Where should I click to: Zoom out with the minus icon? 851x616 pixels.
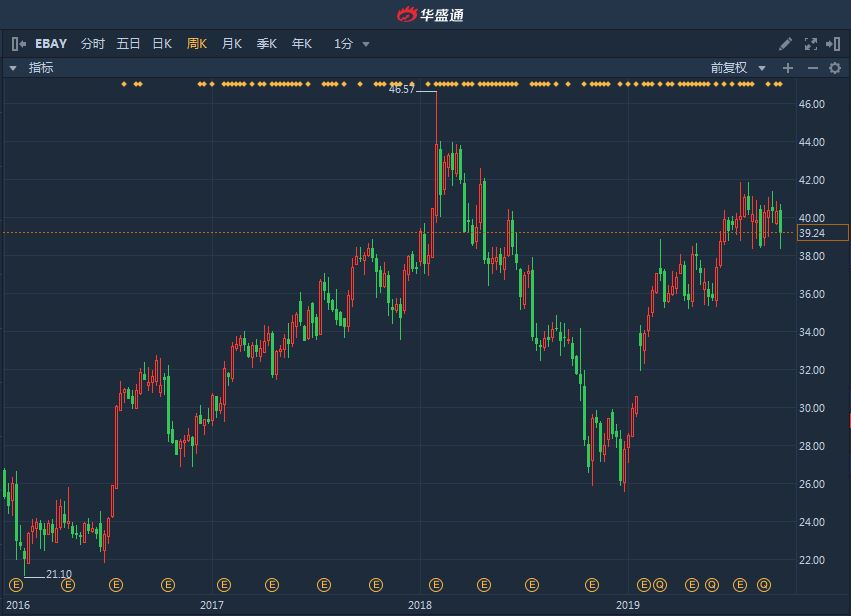coord(812,68)
